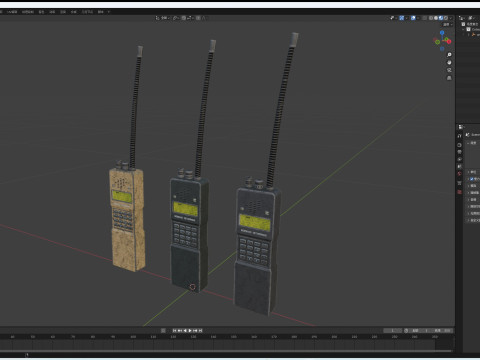Screen dimensions: 480x360
Task: Open the overlays settings dropdown arrow
Action: [418, 18]
